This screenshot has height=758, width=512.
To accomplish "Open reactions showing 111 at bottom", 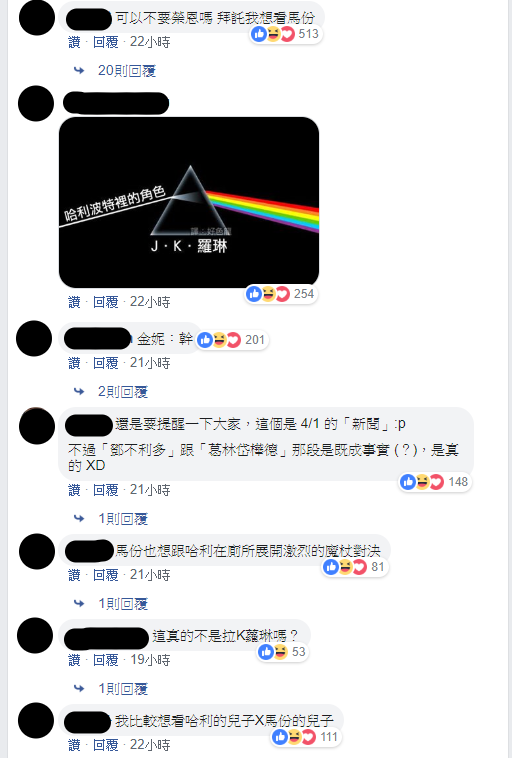I will click(x=307, y=737).
